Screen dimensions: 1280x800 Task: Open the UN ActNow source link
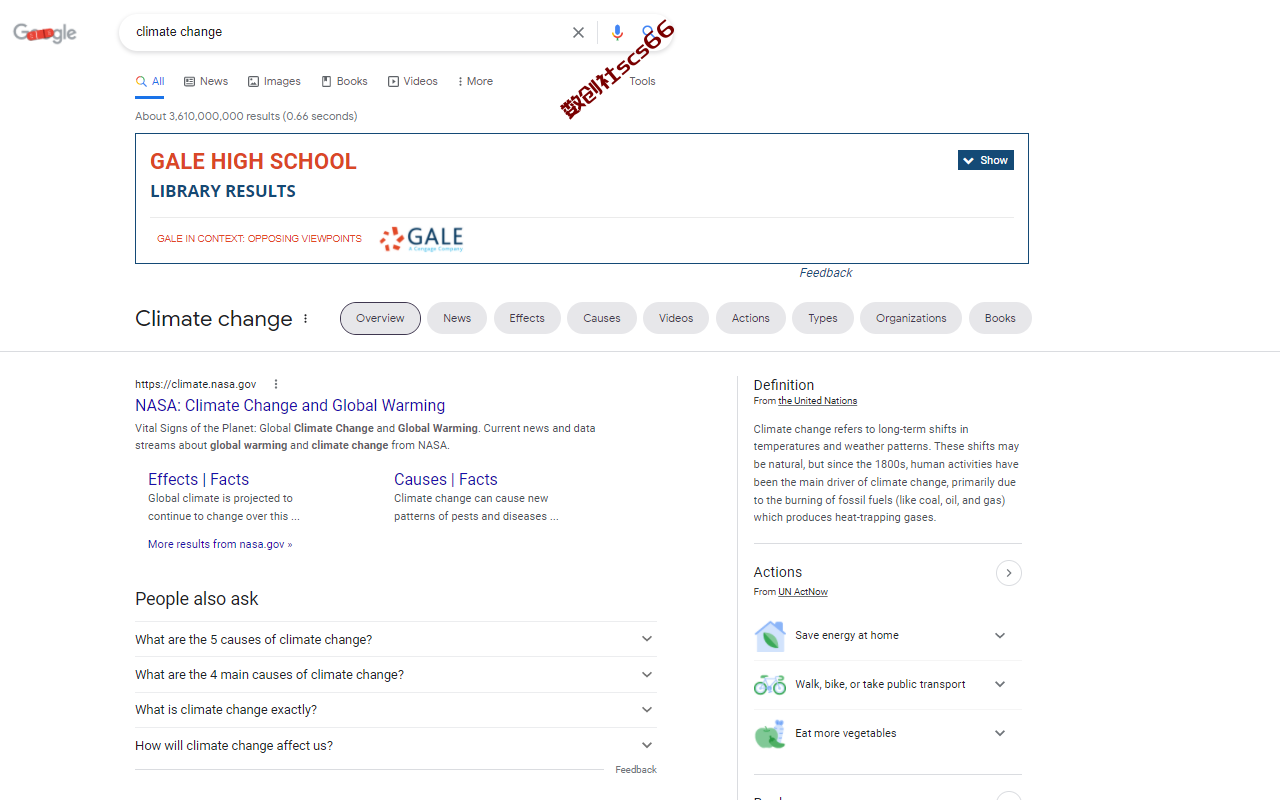(x=803, y=592)
